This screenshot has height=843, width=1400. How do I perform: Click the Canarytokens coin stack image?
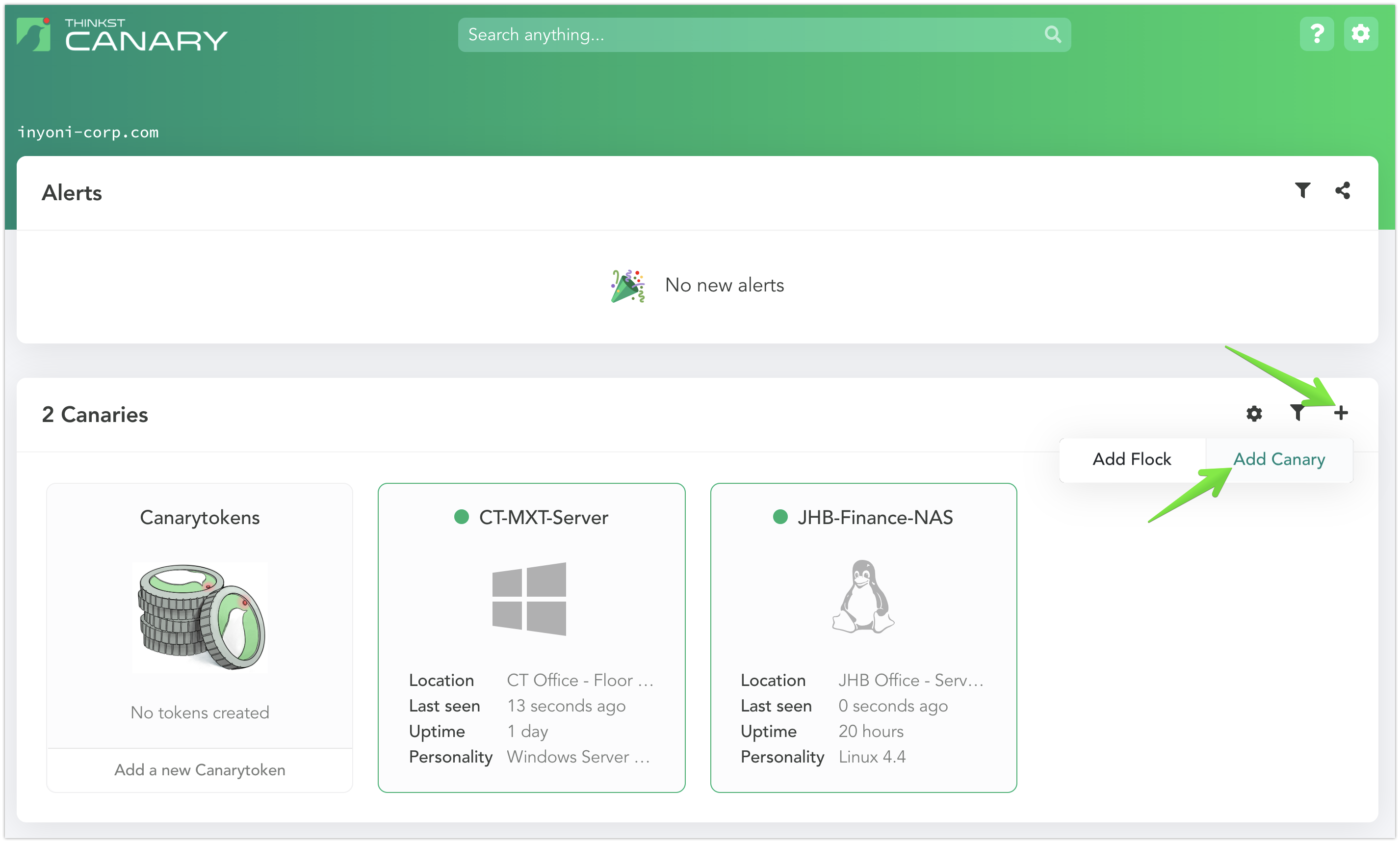click(200, 617)
